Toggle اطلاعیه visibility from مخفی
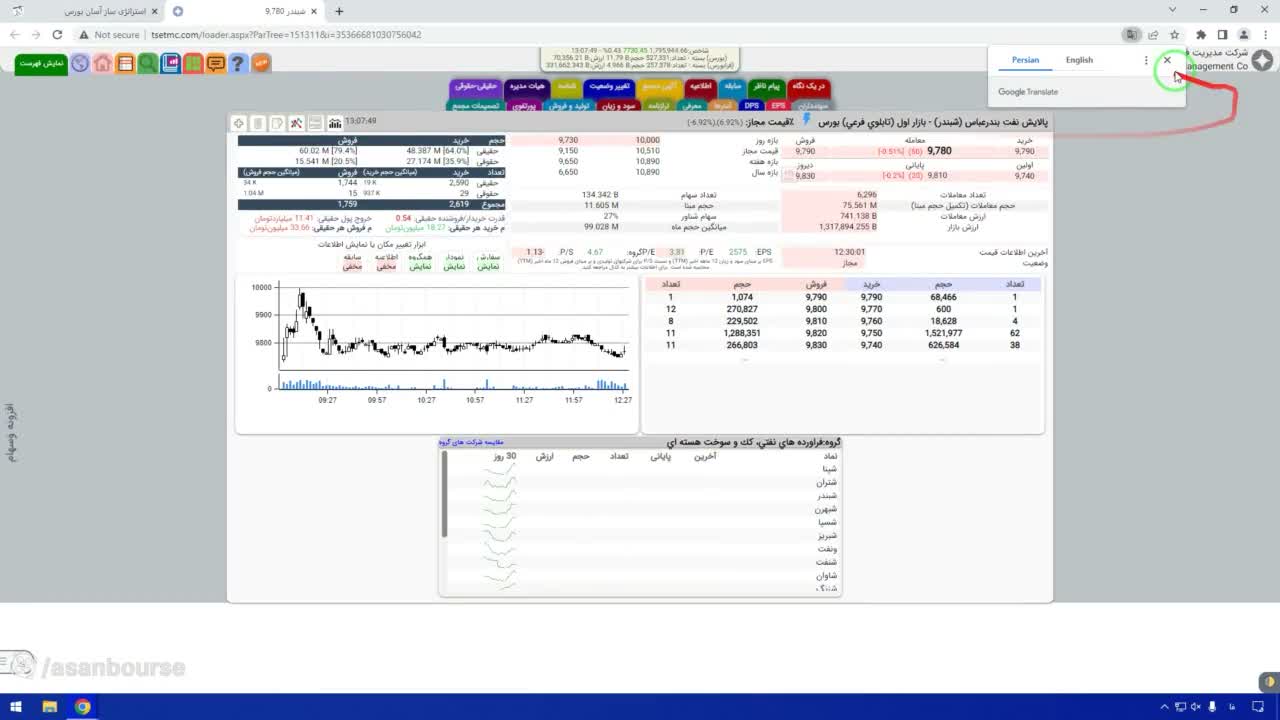Image resolution: width=1280 pixels, height=720 pixels. click(x=386, y=266)
